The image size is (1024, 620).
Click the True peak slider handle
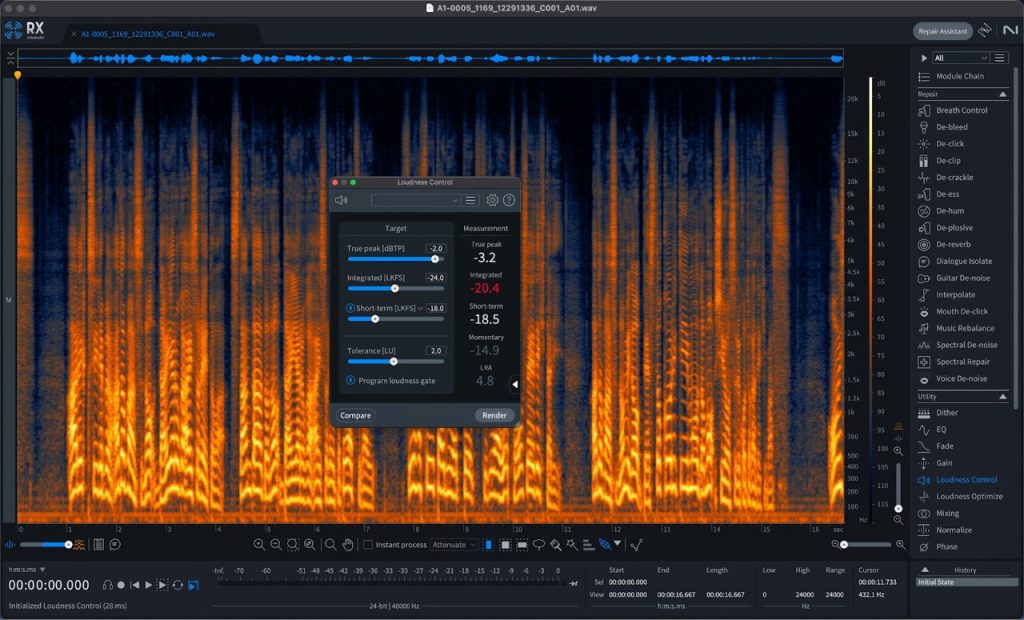click(435, 258)
